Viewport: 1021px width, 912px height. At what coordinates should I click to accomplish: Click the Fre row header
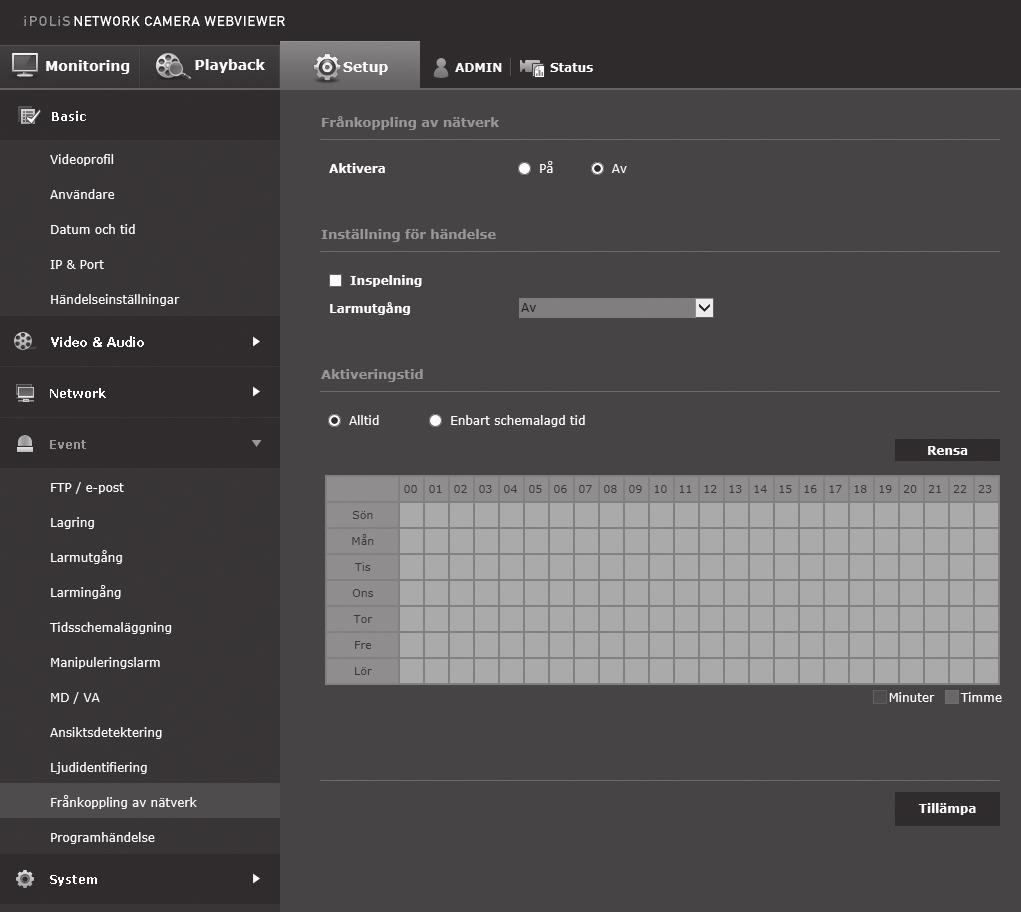pos(363,645)
